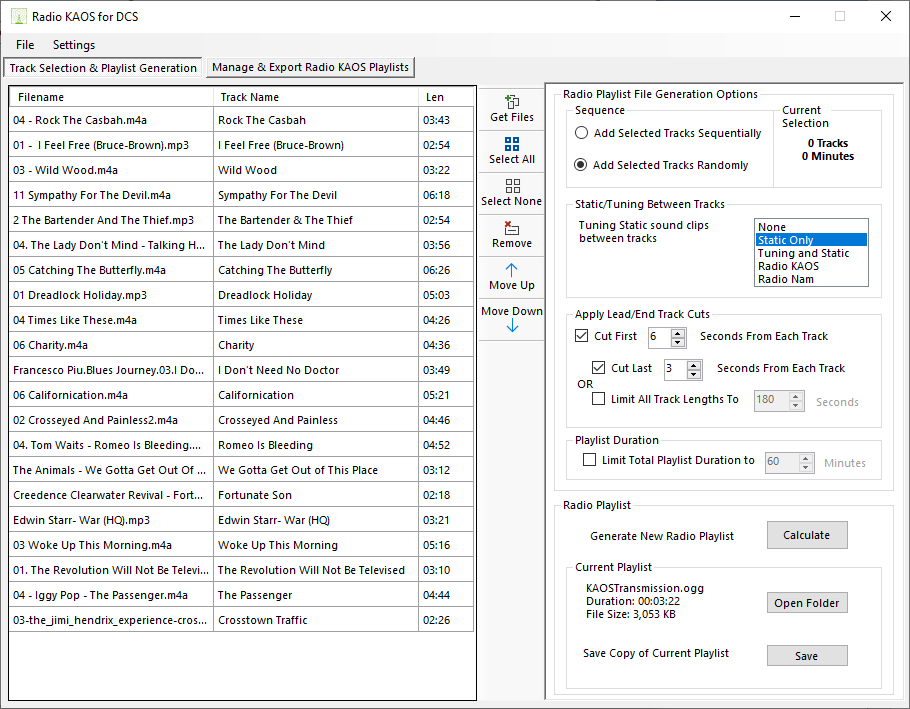Move track up with arrow icon
This screenshot has width=910, height=709.
[512, 270]
